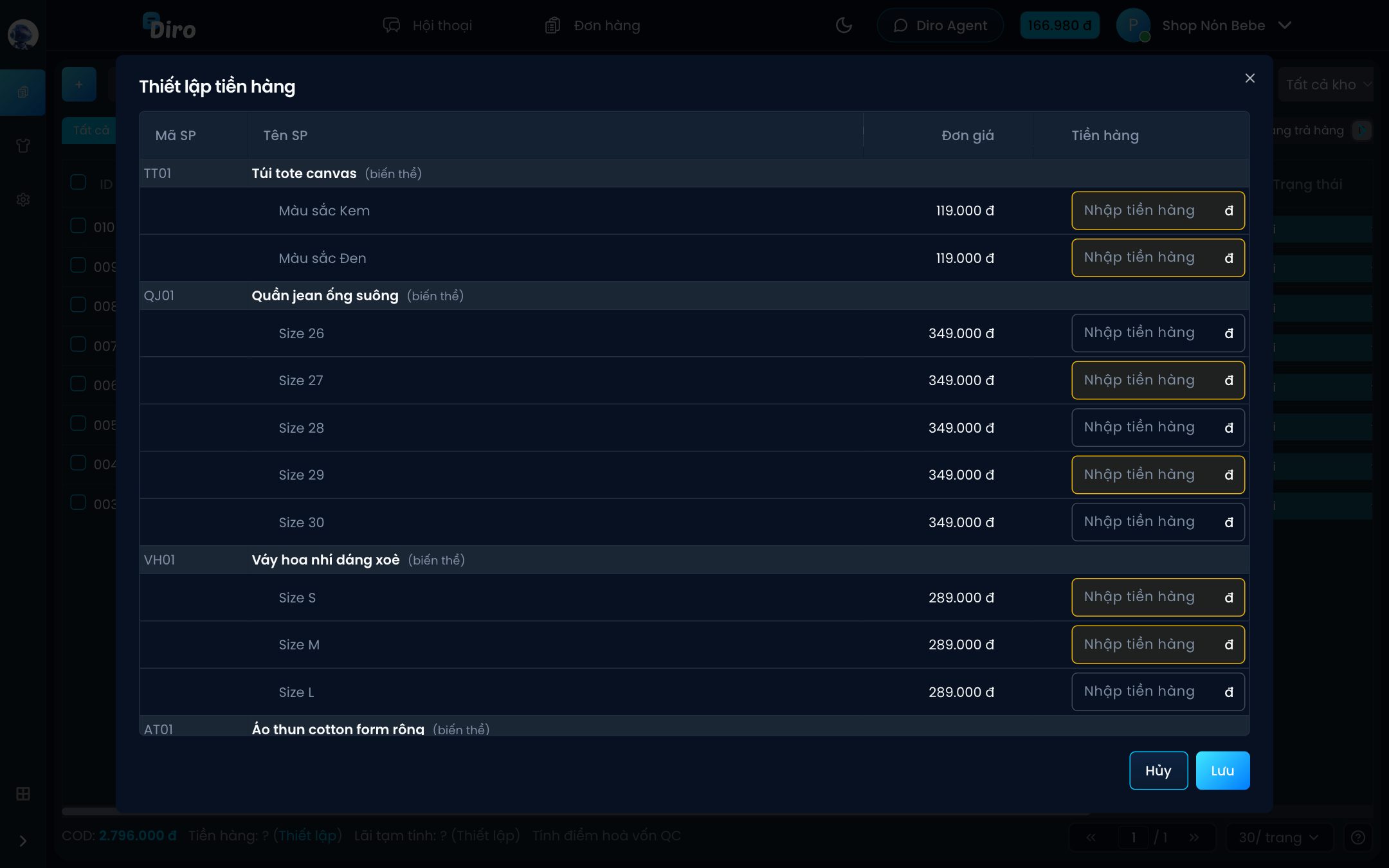Open settings gear in sidebar

click(23, 200)
